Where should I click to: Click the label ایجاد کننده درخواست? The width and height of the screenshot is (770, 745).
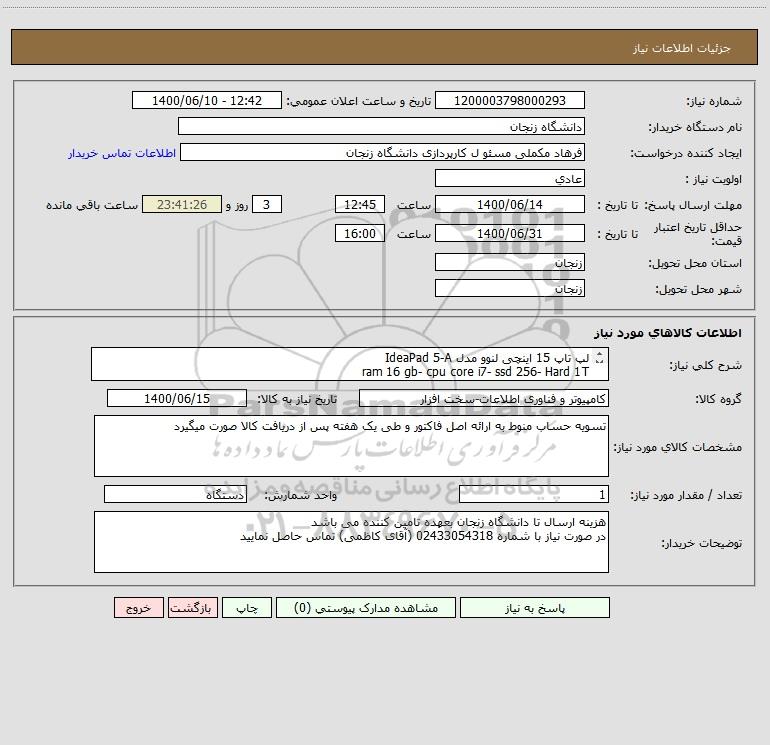point(686,153)
